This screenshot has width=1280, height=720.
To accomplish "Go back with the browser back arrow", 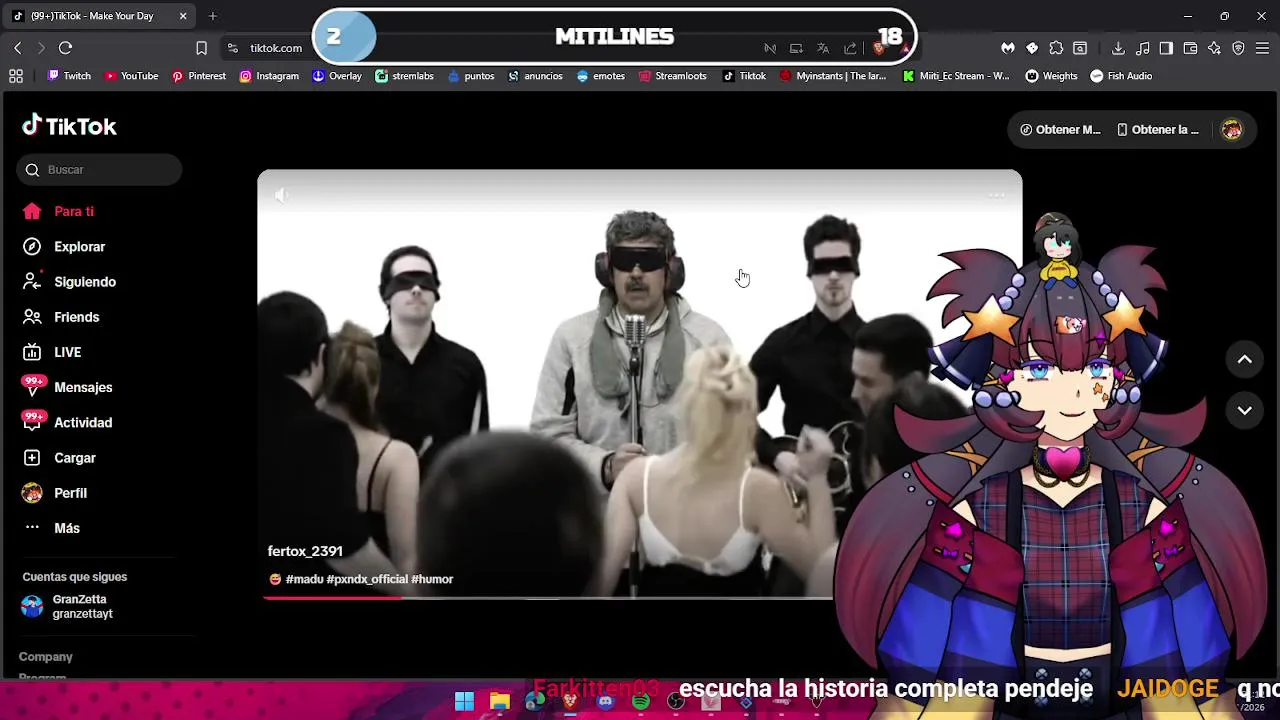I will click(18, 48).
